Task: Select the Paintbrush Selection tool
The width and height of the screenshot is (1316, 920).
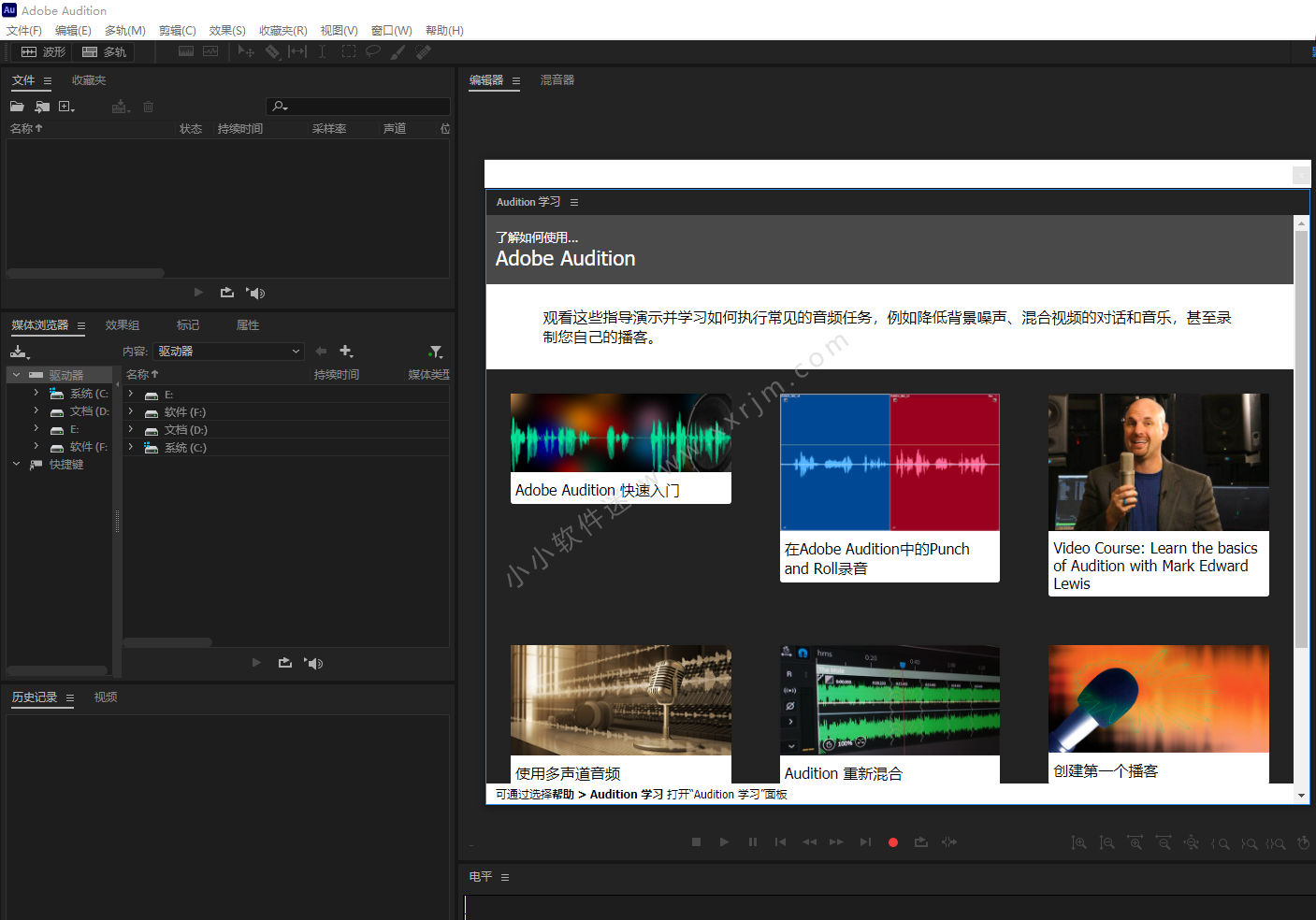Action: tap(398, 51)
